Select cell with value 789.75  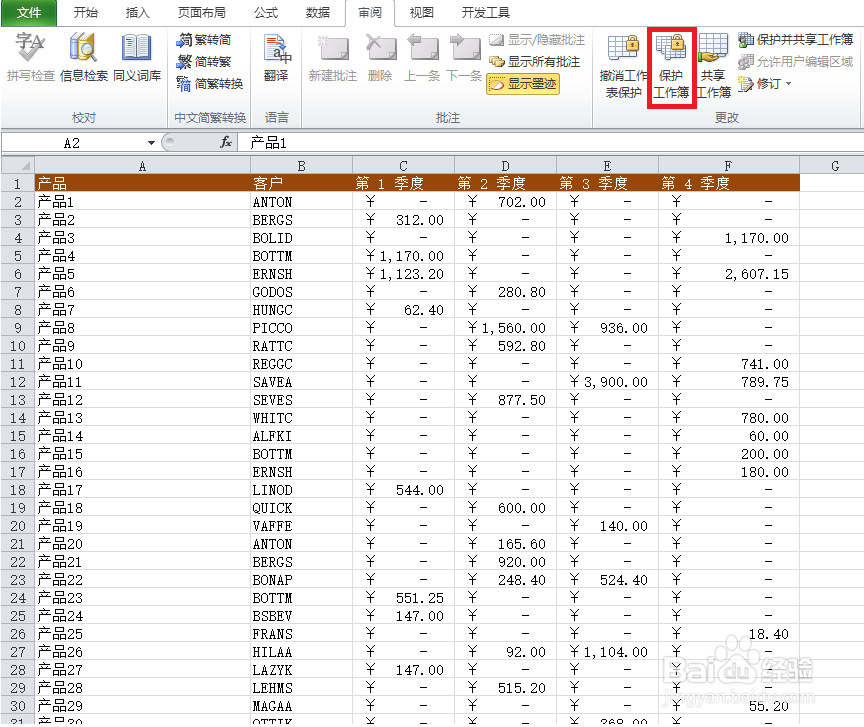pos(728,382)
